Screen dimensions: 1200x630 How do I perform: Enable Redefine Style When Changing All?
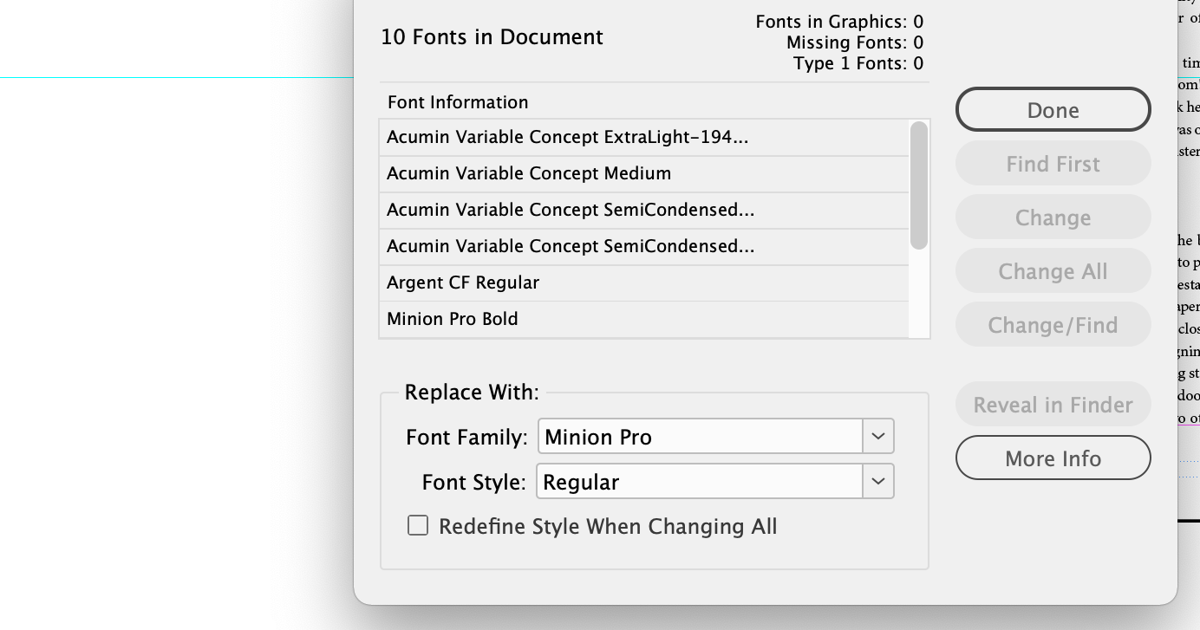coord(417,525)
